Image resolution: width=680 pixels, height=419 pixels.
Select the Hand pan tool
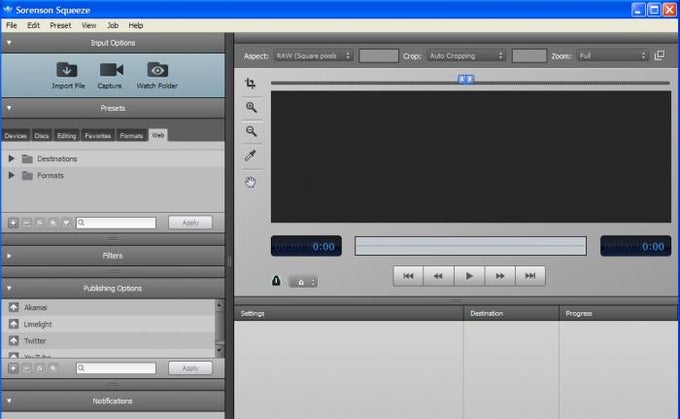(251, 182)
